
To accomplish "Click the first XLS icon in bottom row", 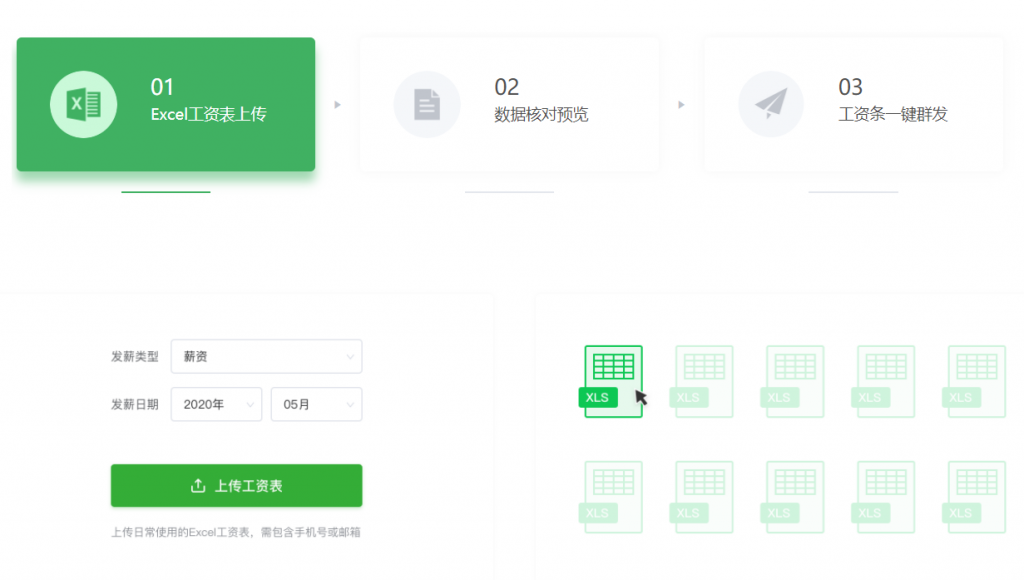I will click(x=612, y=497).
